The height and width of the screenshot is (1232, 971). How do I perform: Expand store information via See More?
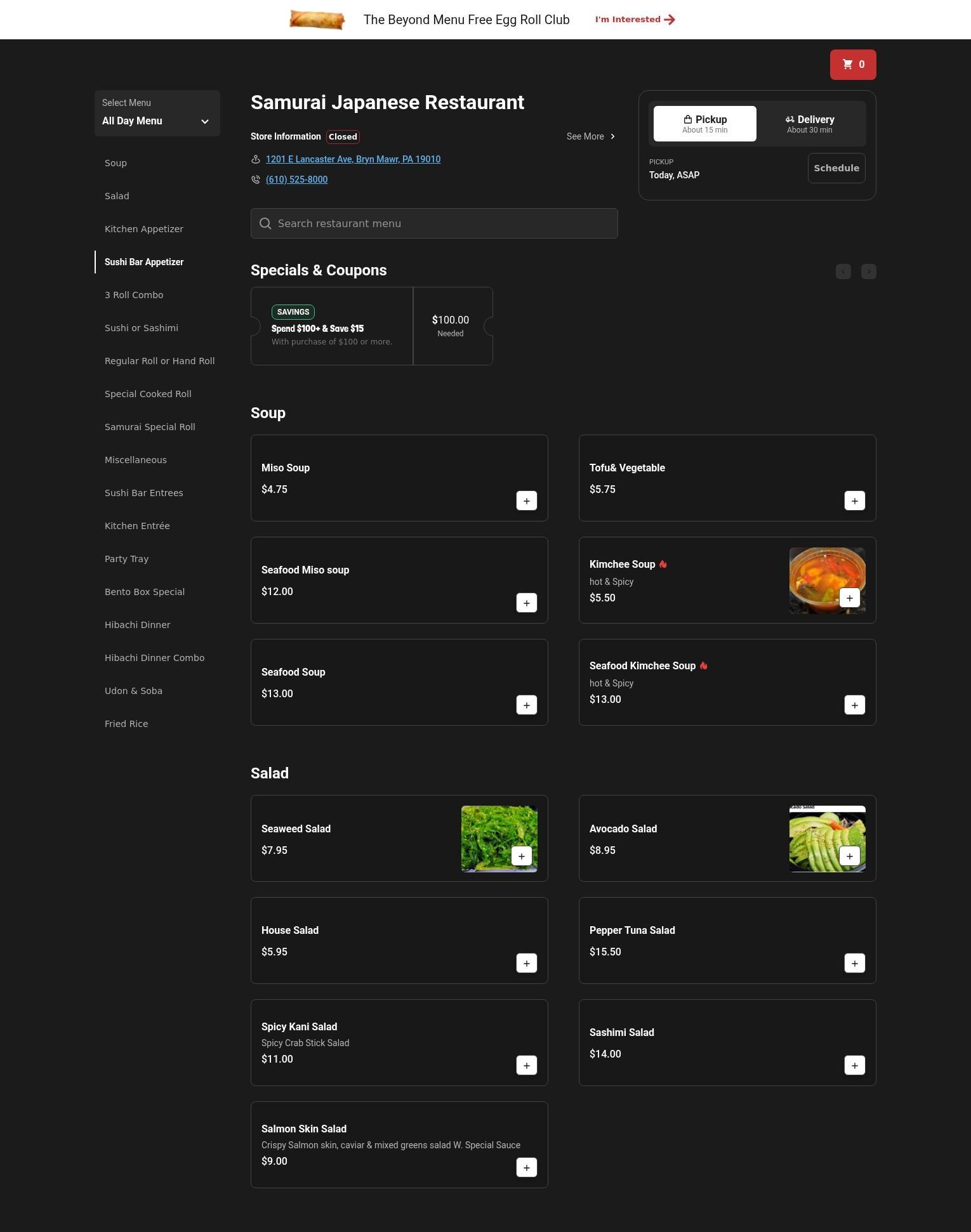[590, 136]
